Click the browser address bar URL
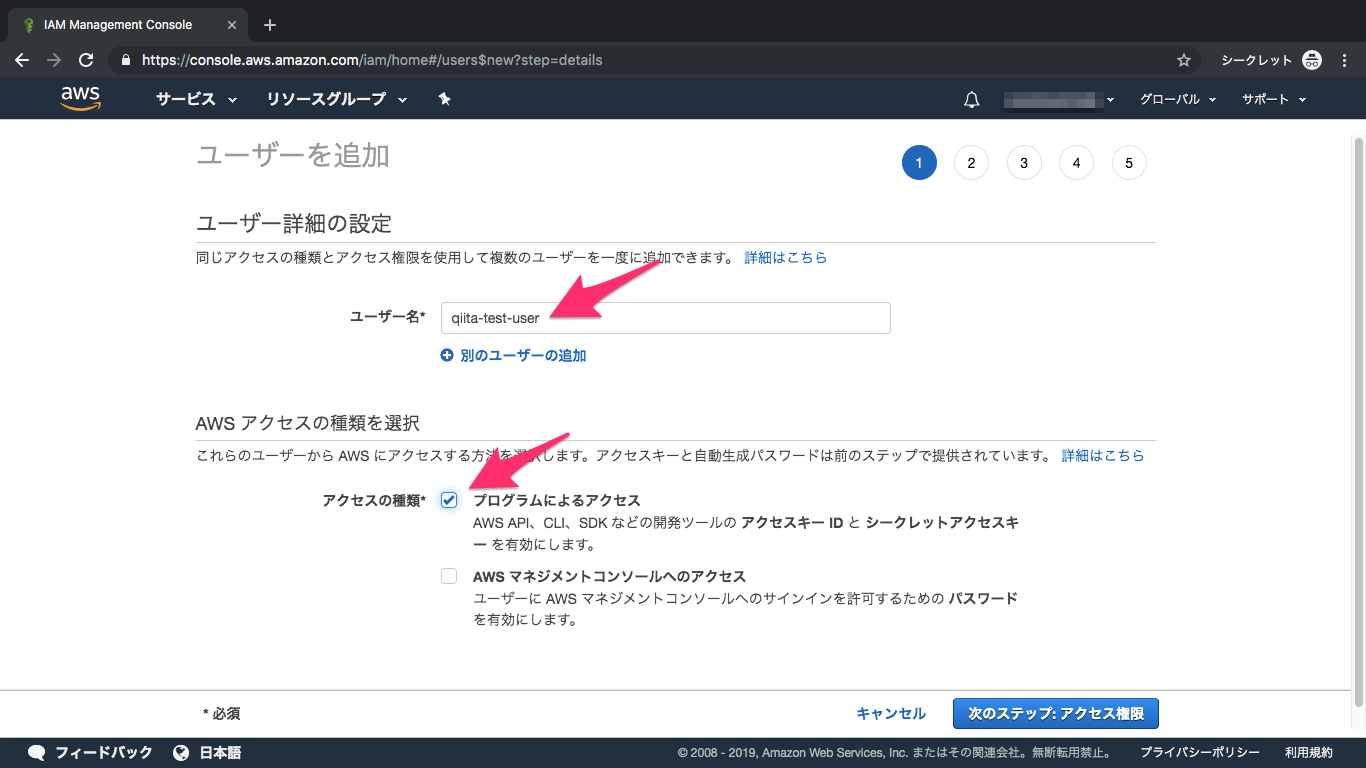 pos(372,60)
